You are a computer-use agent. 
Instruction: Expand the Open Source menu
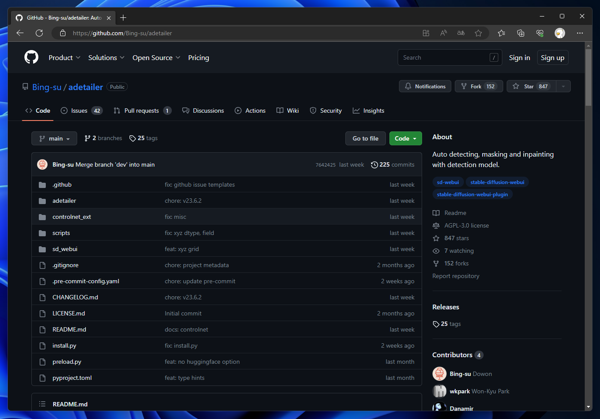pyautogui.click(x=156, y=58)
